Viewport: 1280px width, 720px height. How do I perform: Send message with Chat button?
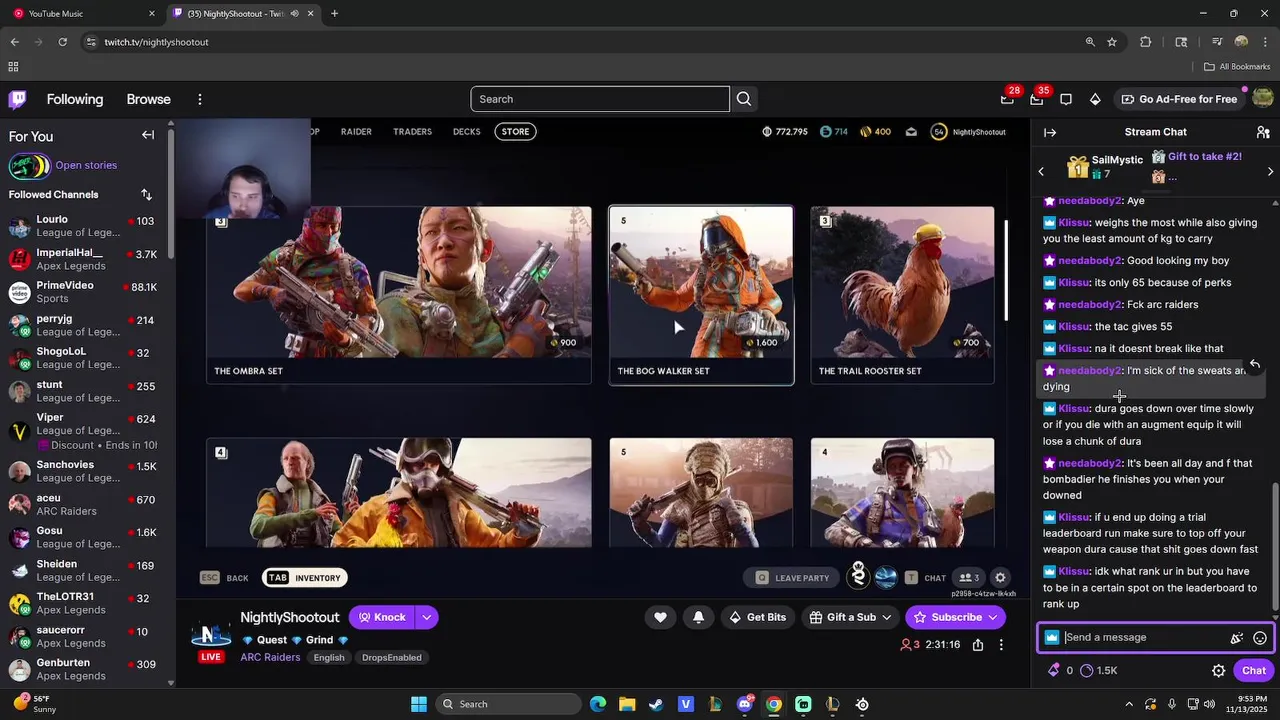pos(1254,671)
